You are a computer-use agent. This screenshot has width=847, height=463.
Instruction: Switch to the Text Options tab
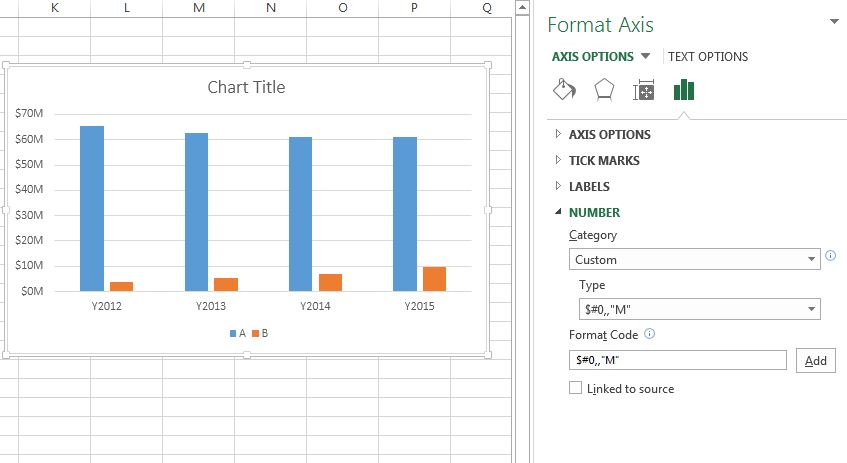point(708,57)
